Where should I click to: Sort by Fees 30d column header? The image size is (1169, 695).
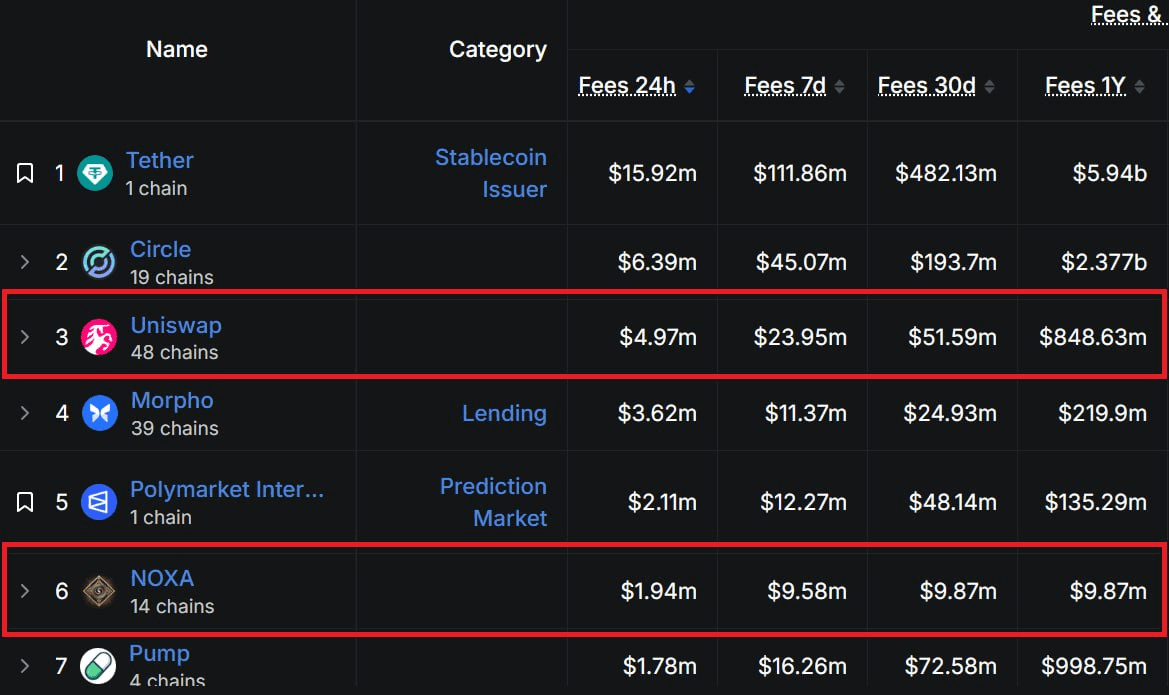click(936, 86)
